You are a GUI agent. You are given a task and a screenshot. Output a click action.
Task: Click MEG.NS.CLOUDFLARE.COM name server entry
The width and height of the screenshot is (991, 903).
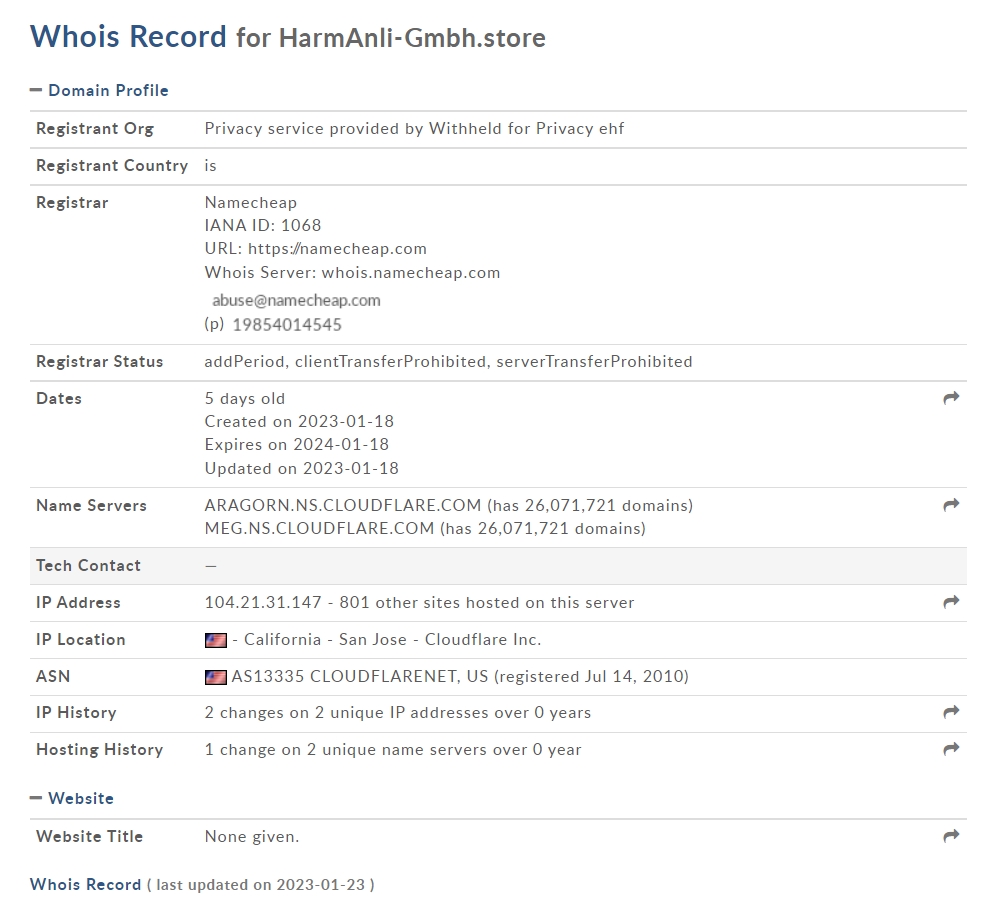[x=319, y=528]
